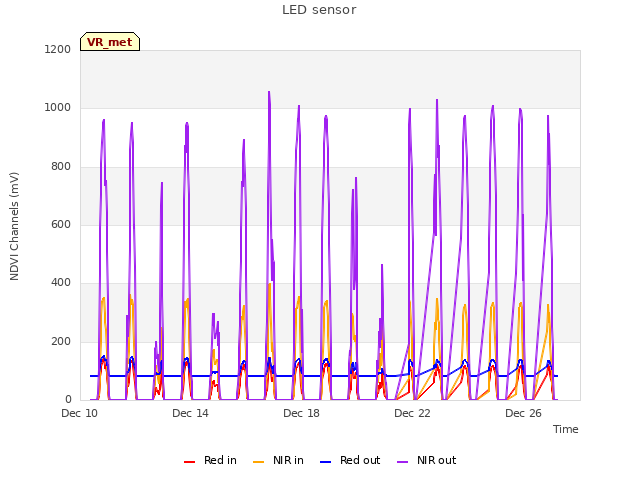Click the 400 y-axis tick label
Screen dimensions: 640x480
click(x=61, y=282)
